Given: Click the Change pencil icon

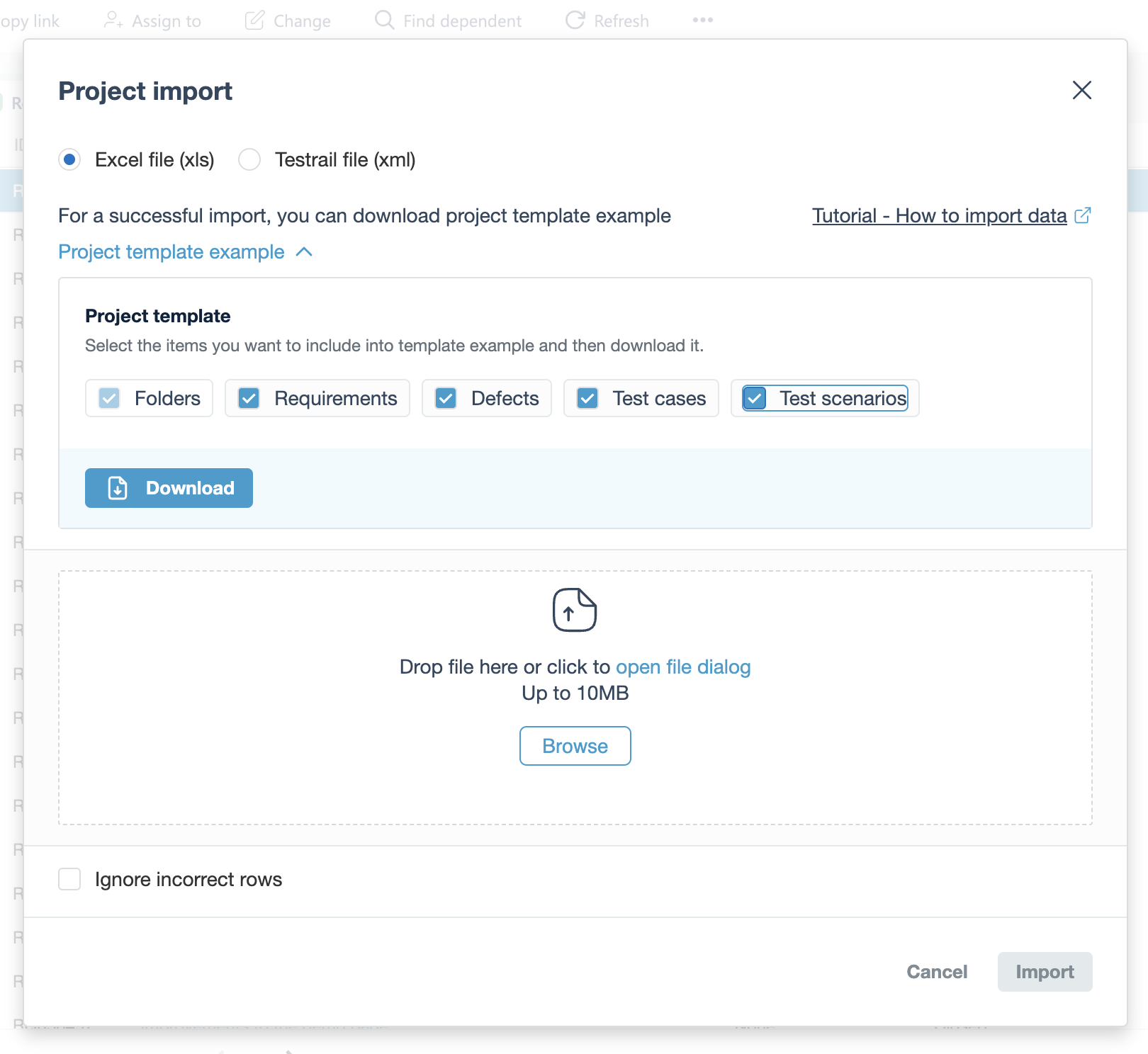Looking at the screenshot, I should pyautogui.click(x=254, y=21).
